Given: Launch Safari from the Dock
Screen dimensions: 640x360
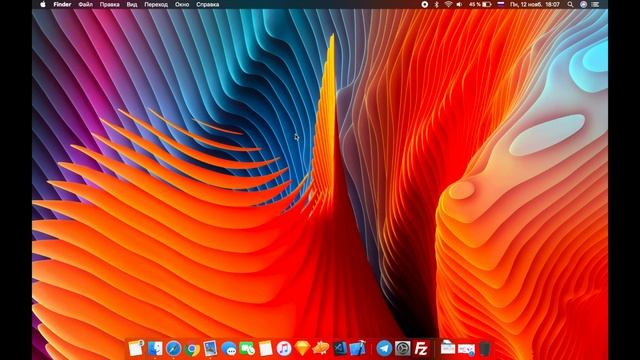Looking at the screenshot, I should click(x=173, y=349).
